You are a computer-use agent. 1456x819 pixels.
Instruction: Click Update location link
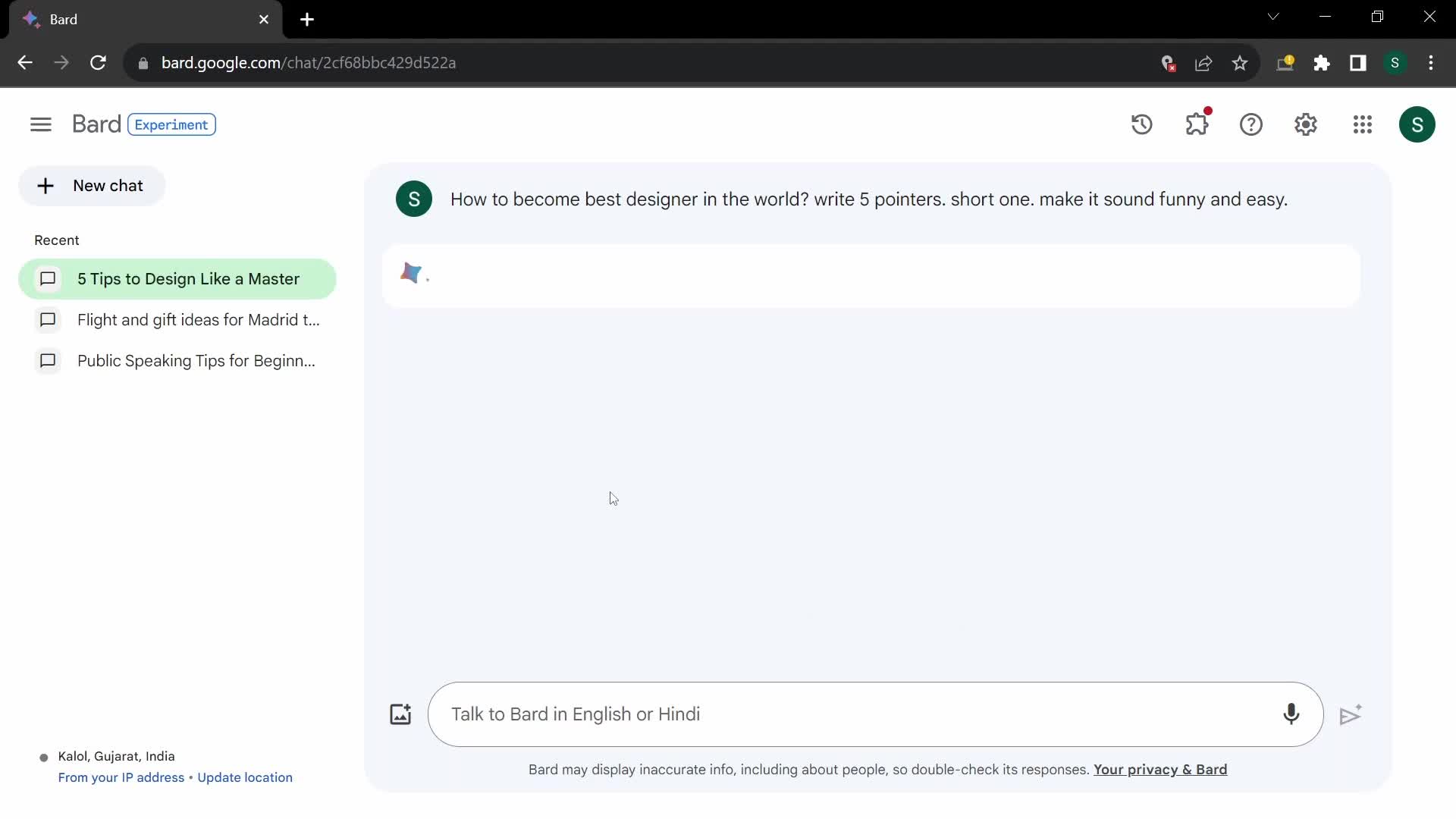coord(245,777)
